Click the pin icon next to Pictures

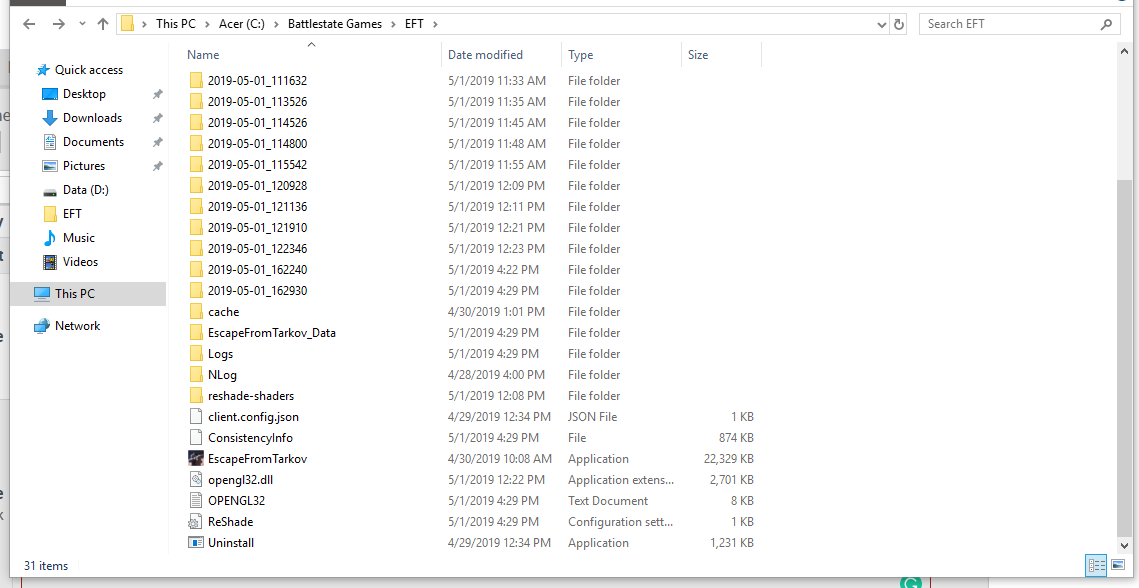(157, 166)
